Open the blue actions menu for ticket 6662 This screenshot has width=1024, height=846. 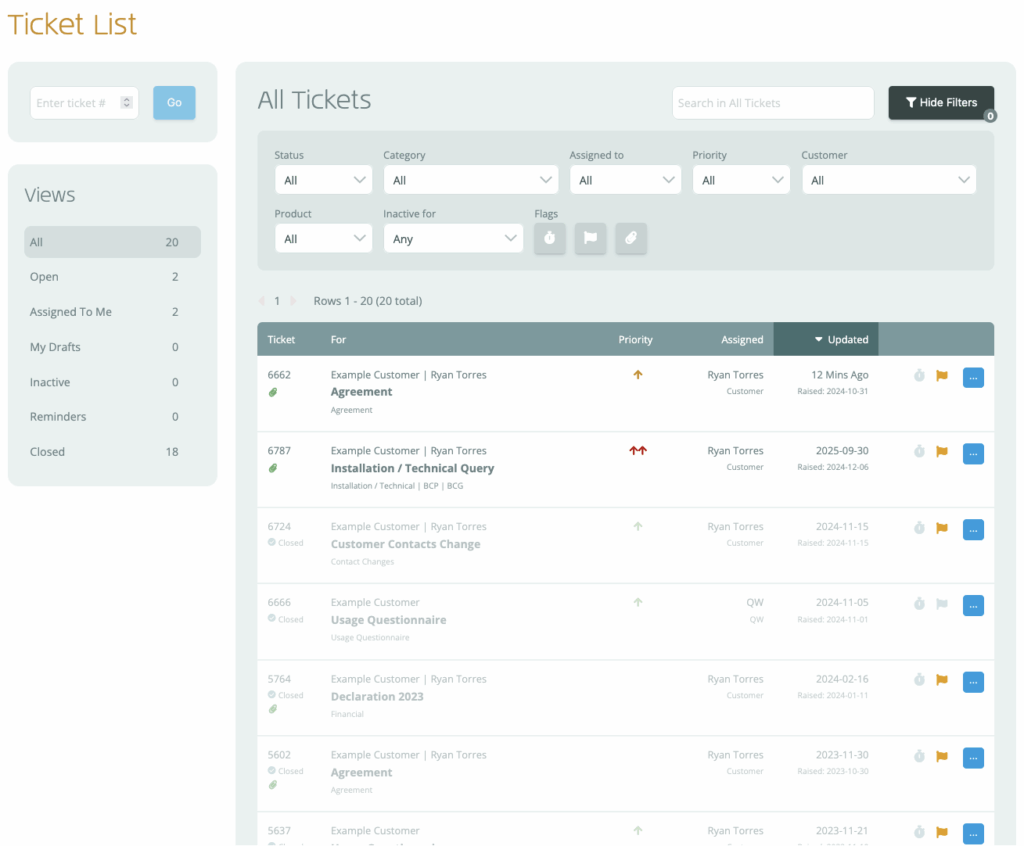click(973, 377)
